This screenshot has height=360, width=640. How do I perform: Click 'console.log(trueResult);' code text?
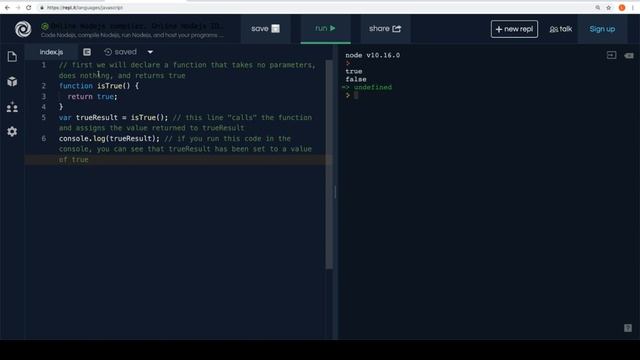coord(109,138)
